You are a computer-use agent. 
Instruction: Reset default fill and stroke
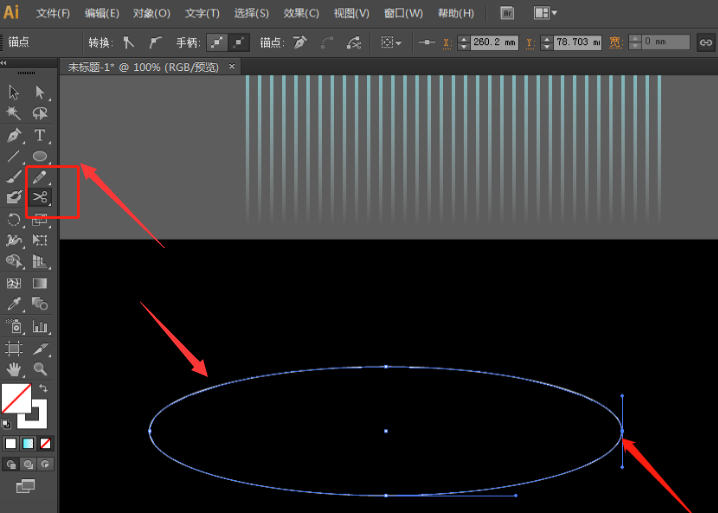pos(6,424)
